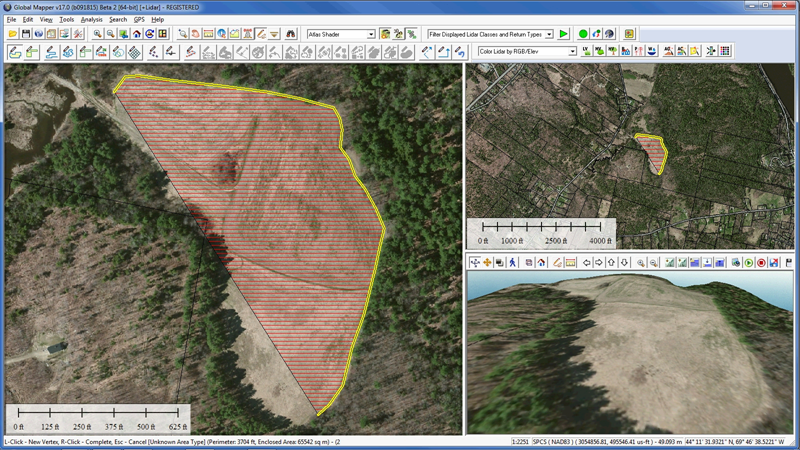The width and height of the screenshot is (800, 450).
Task: Select the Create Area Feature tool
Action: 15,52
